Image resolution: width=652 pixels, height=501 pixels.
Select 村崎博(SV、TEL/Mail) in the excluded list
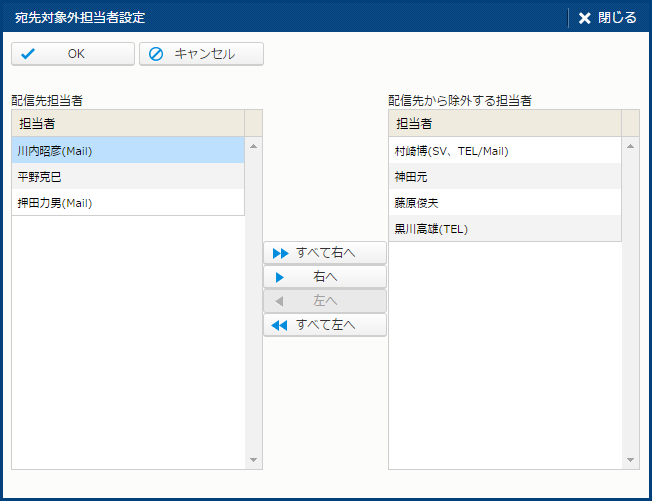504,151
